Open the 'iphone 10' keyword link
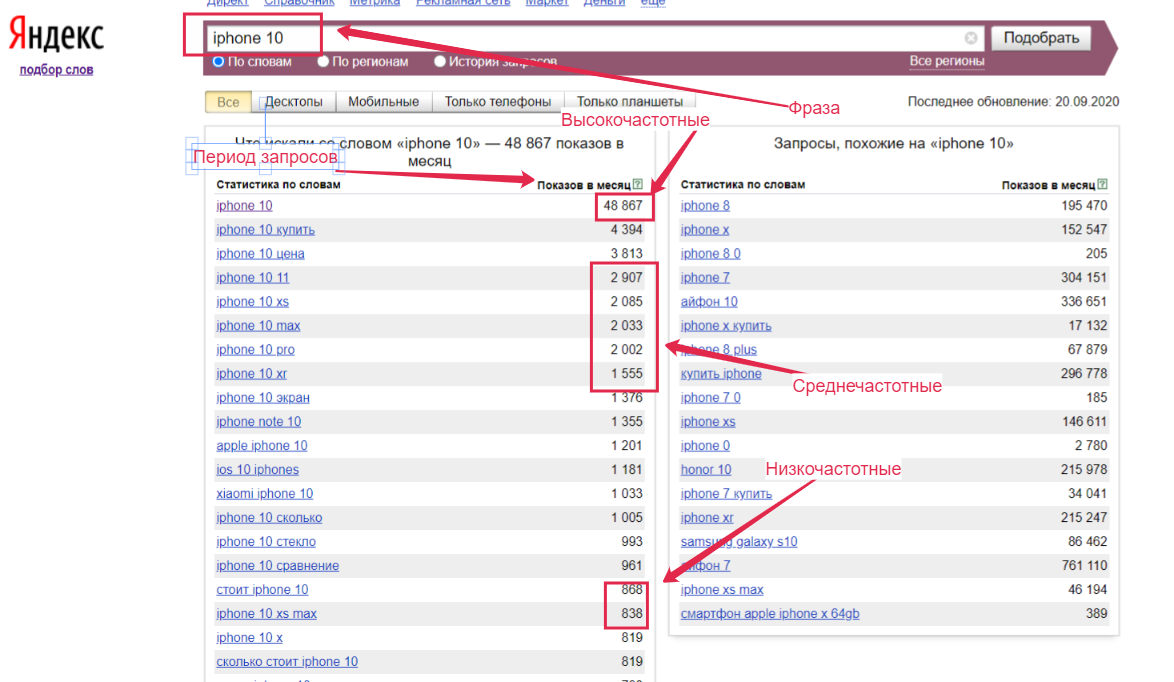The image size is (1174, 682). (x=244, y=206)
